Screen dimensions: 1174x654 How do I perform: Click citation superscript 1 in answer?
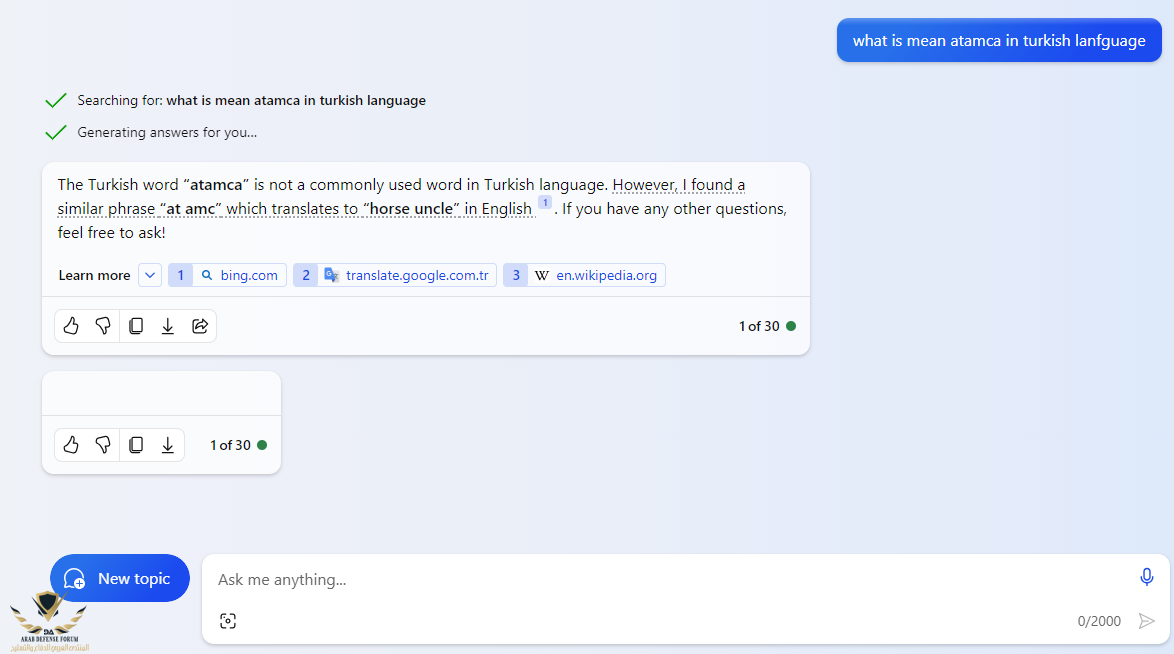[545, 202]
